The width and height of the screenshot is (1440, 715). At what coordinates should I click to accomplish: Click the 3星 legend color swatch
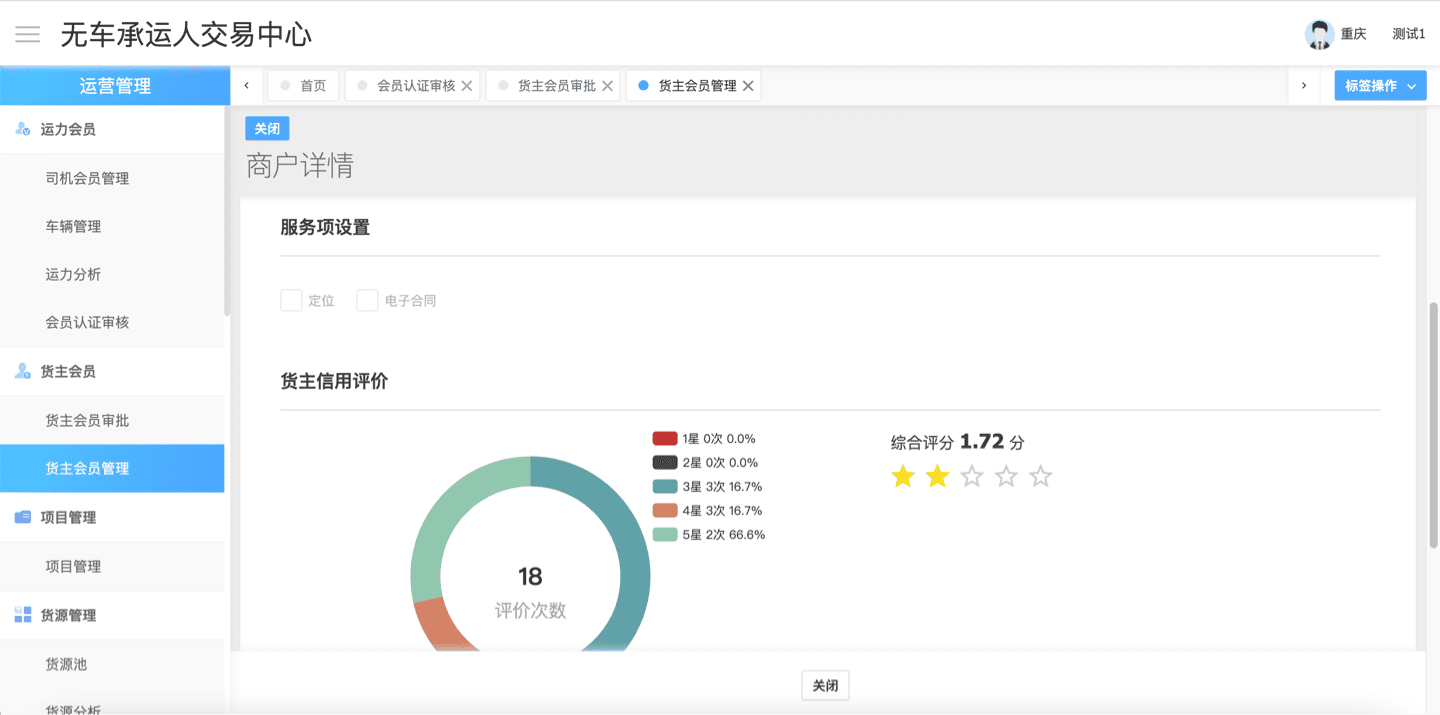665,486
